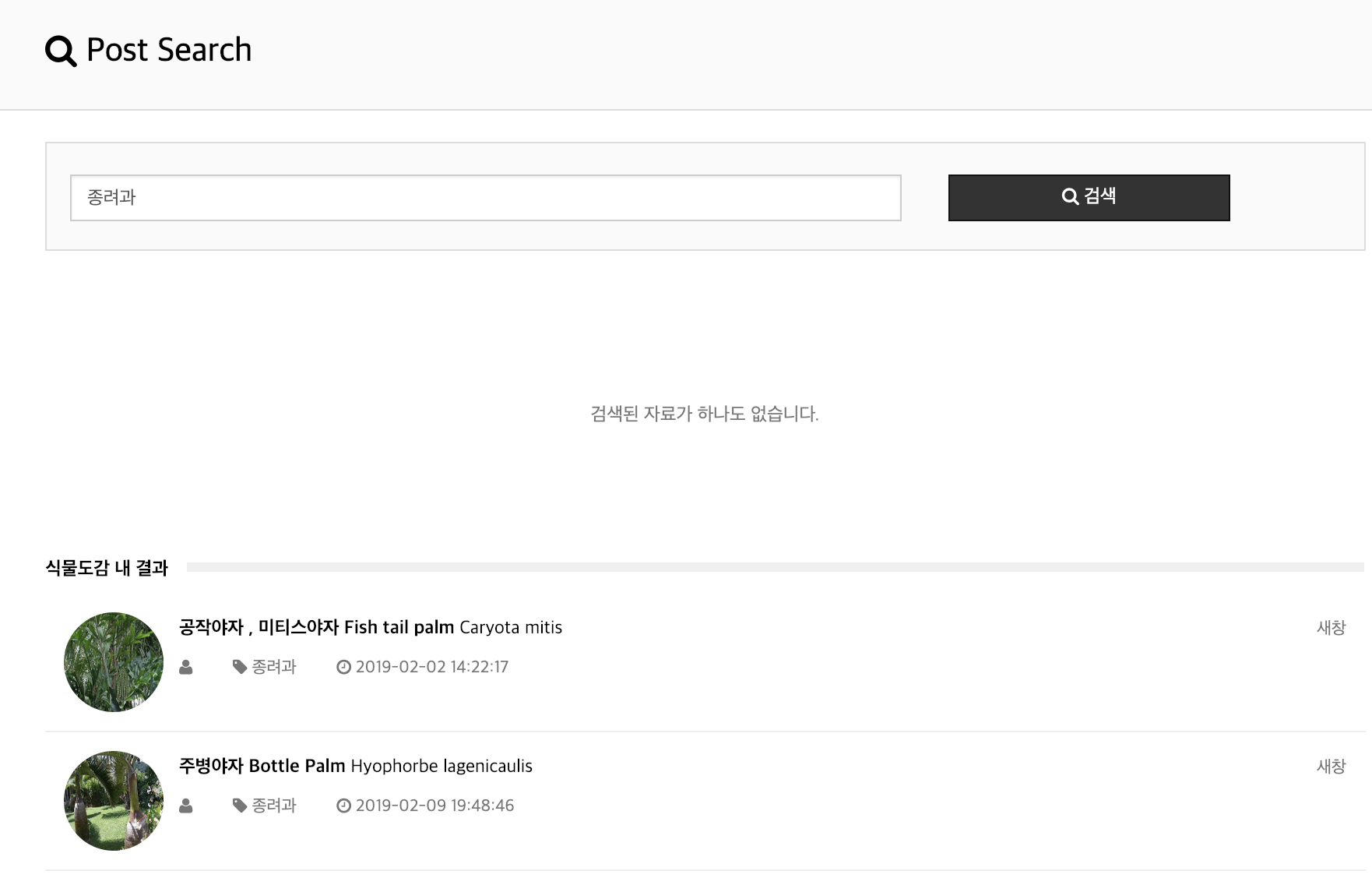Click the 식물도감 내 결과 section header
1372x885 pixels.
click(107, 568)
